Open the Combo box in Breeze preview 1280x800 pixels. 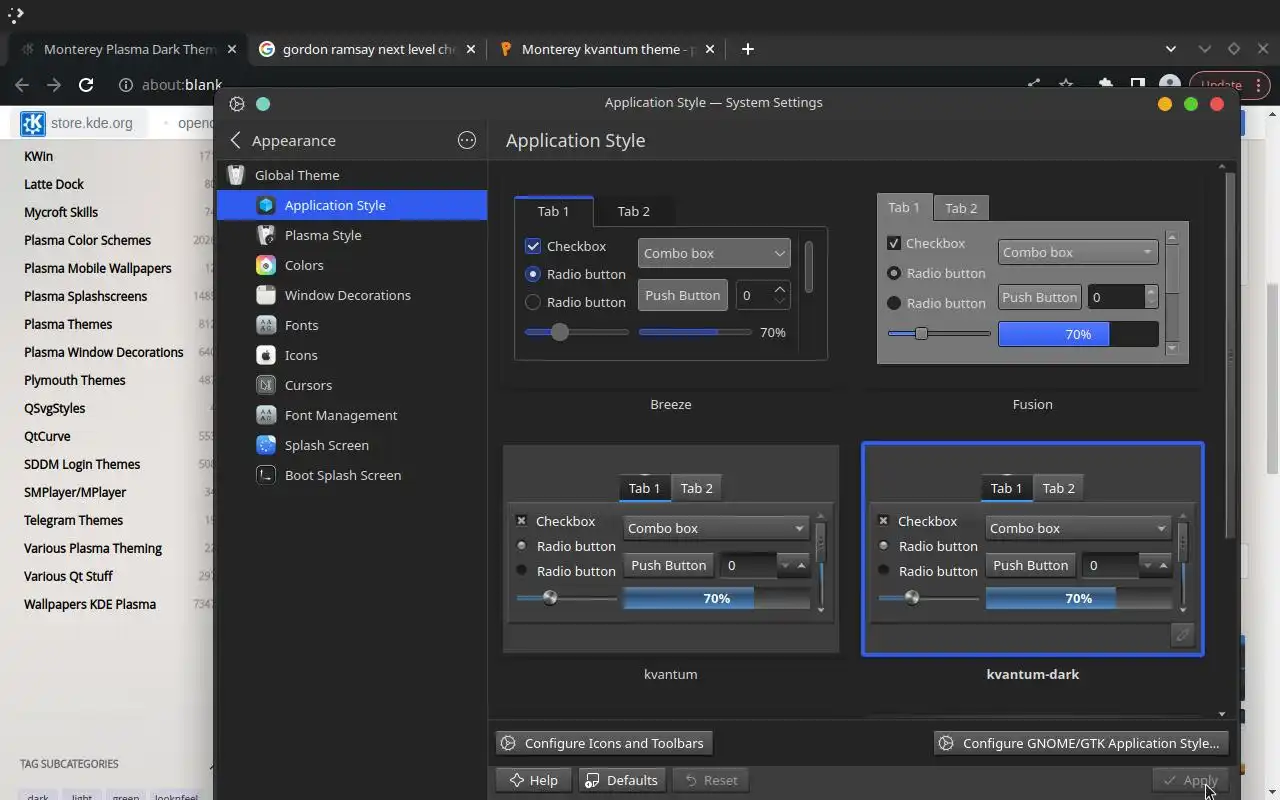(714, 253)
